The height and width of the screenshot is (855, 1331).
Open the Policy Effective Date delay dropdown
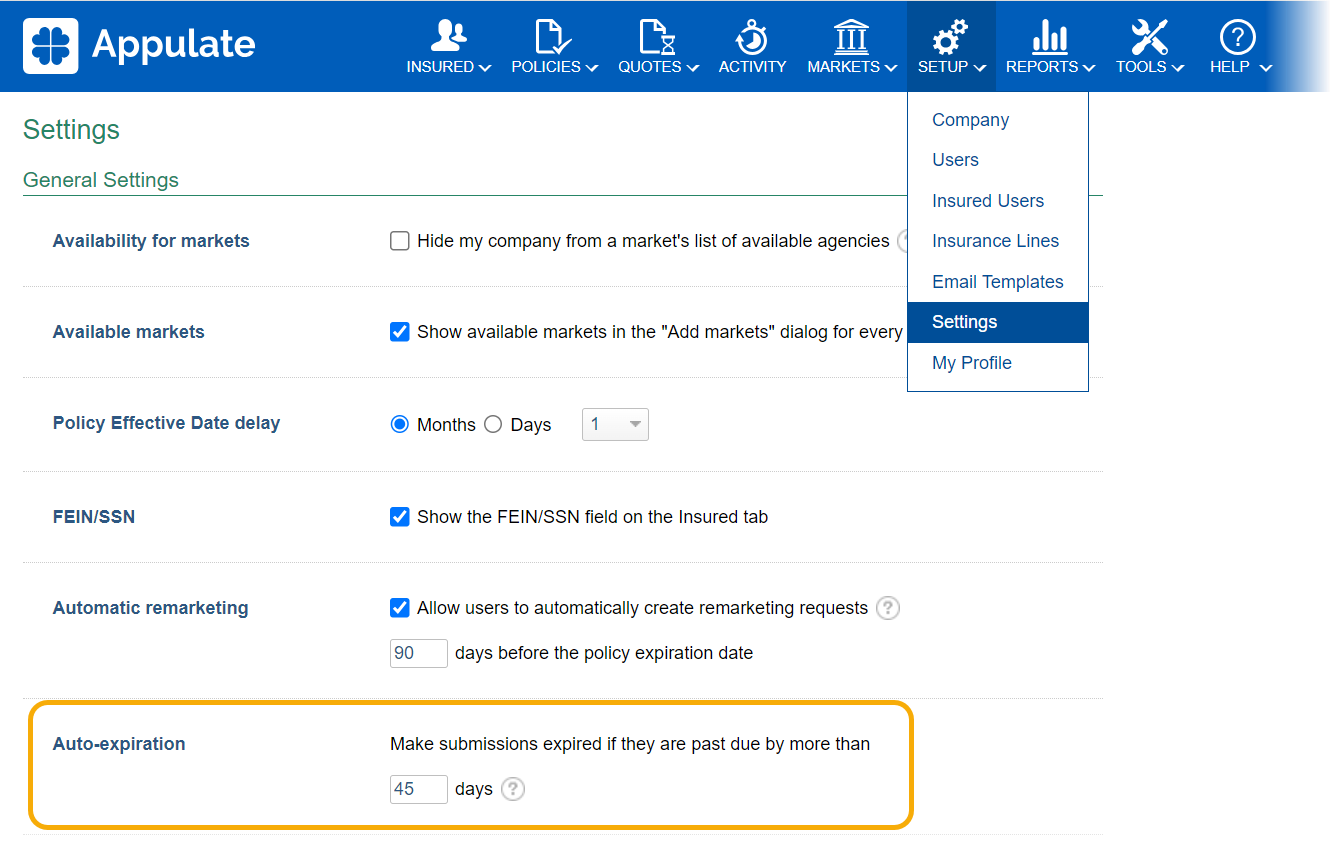pyautogui.click(x=615, y=425)
